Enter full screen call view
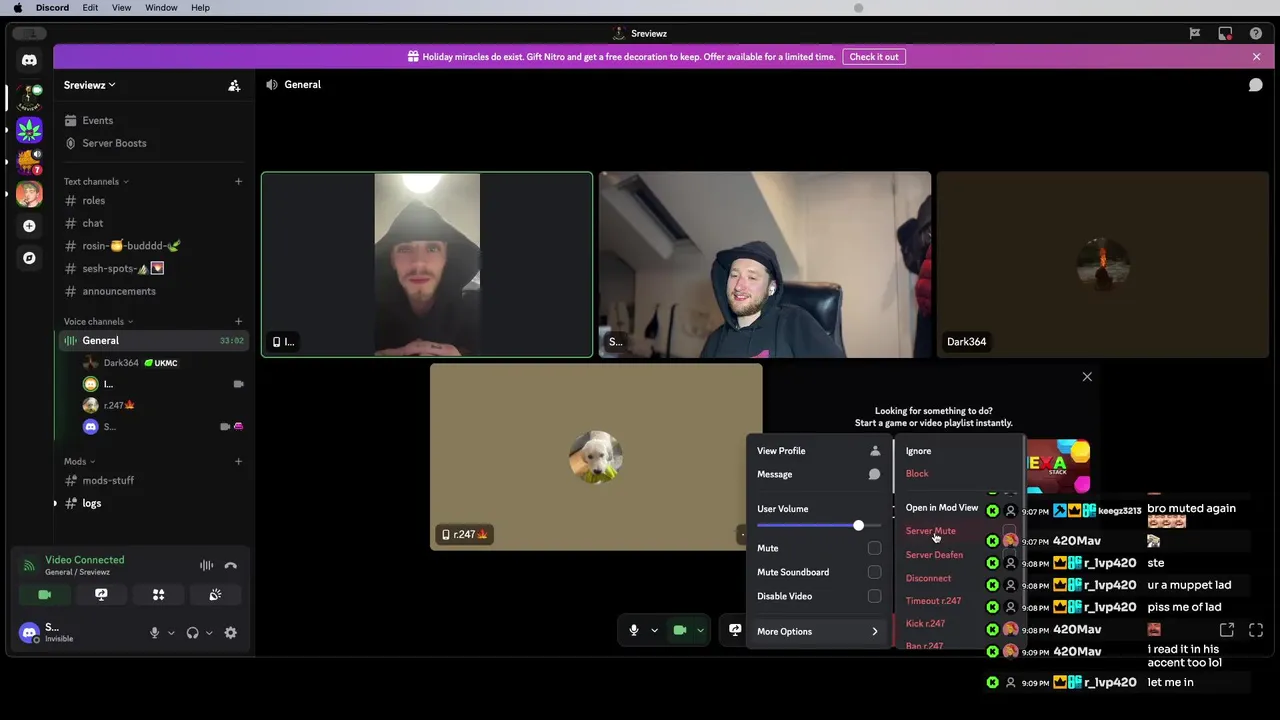 (x=1256, y=630)
